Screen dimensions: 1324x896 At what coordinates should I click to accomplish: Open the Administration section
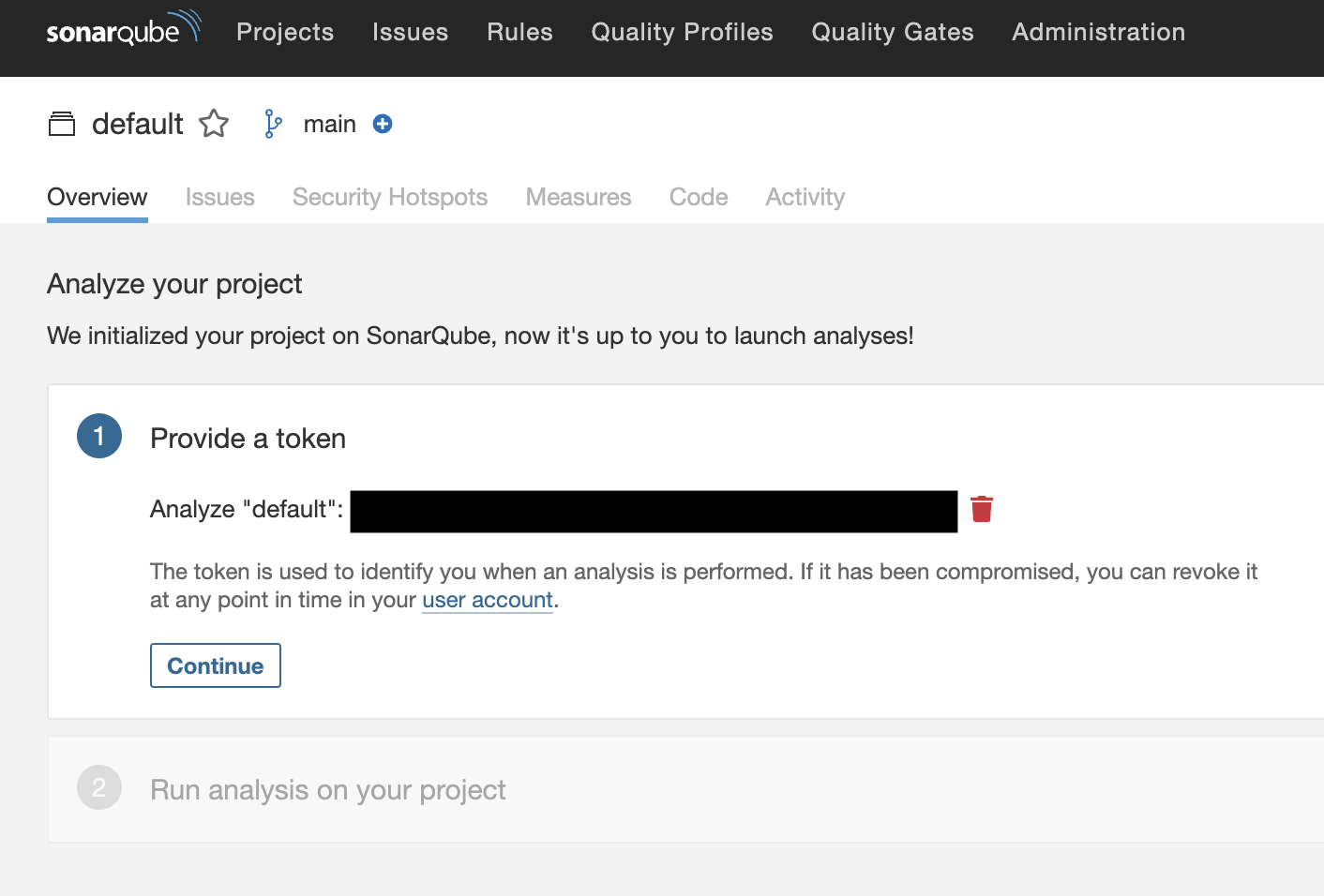click(1098, 32)
